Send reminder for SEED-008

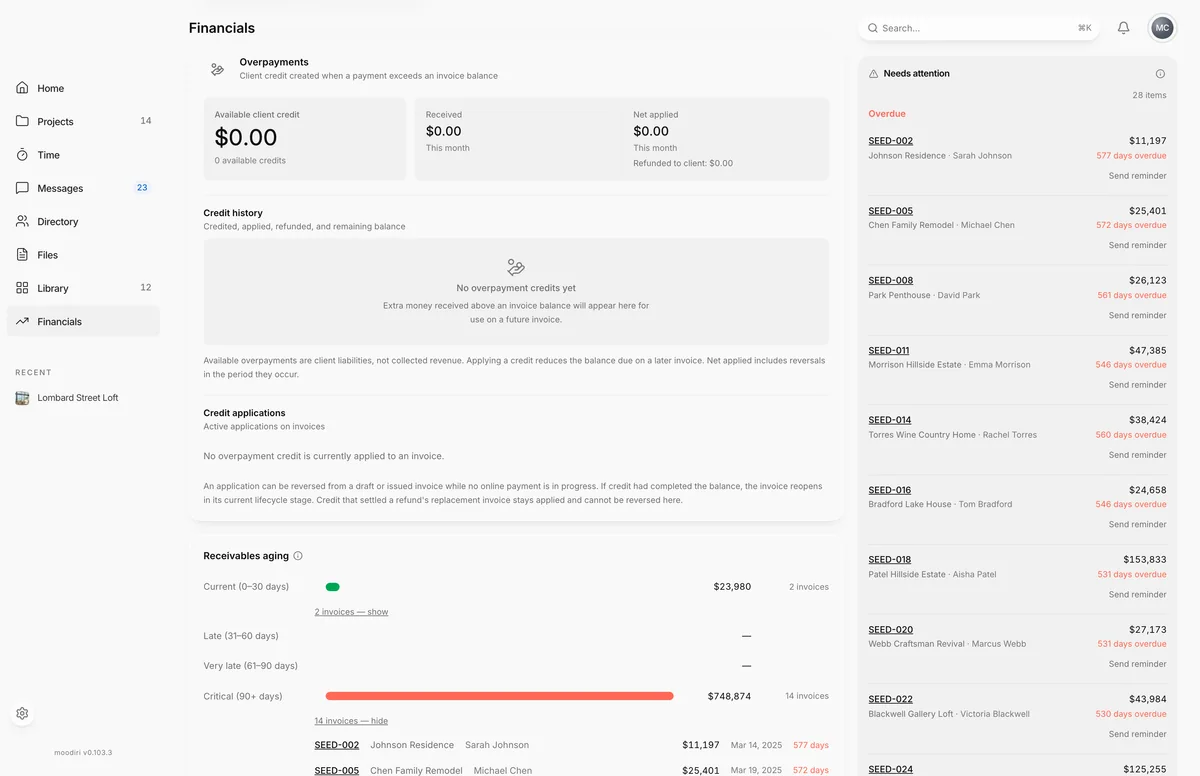coord(1137,315)
